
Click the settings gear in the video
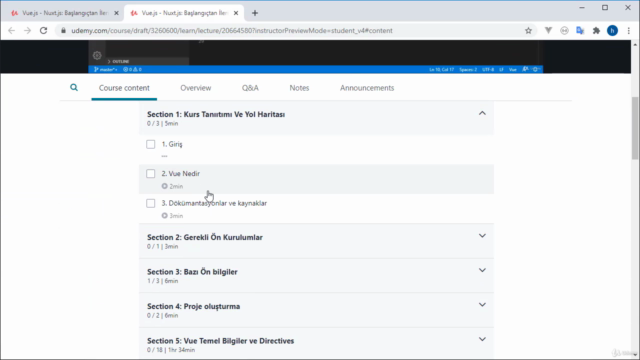(x=97, y=55)
